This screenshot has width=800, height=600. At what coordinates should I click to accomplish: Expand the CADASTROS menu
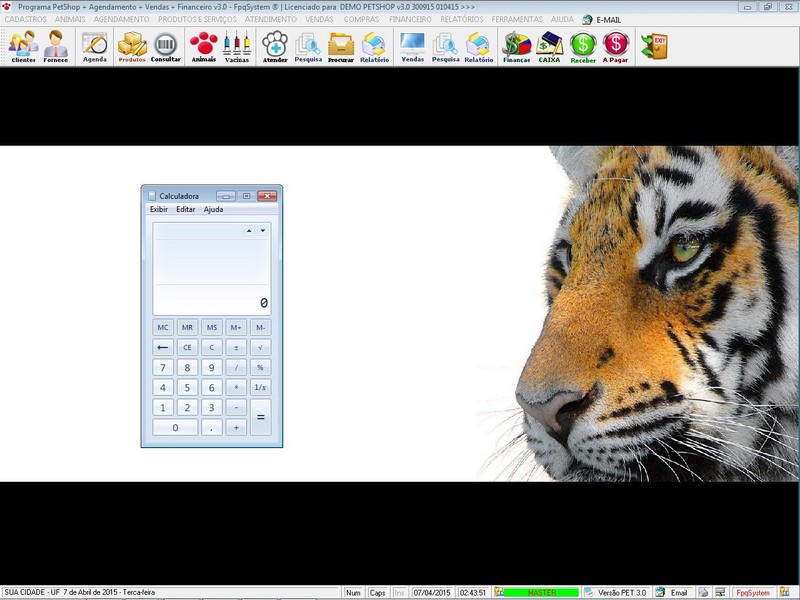click(x=26, y=19)
